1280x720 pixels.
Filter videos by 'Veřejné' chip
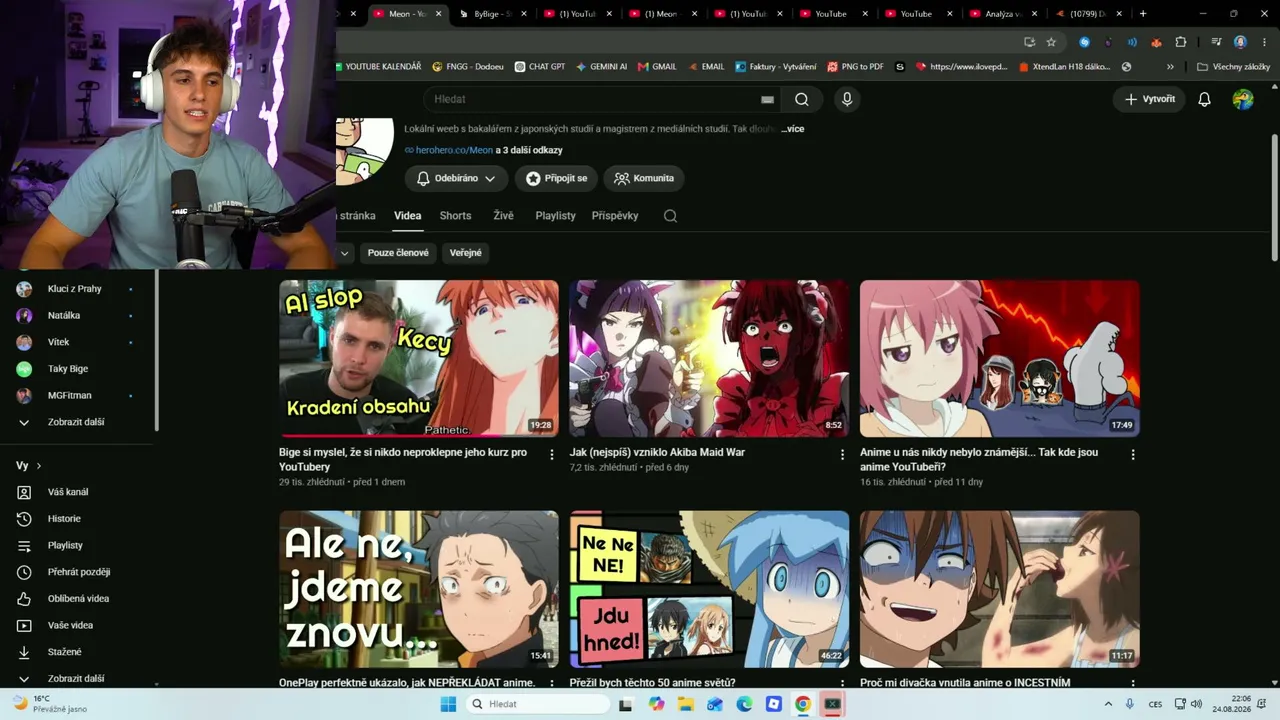465,253
